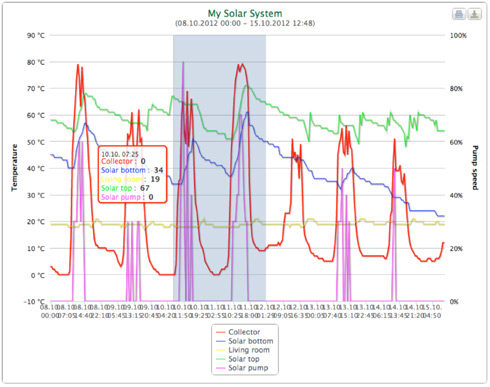Screen dimensions: 490x387
Task: Click the 50 °C axis label
Action: (x=36, y=142)
